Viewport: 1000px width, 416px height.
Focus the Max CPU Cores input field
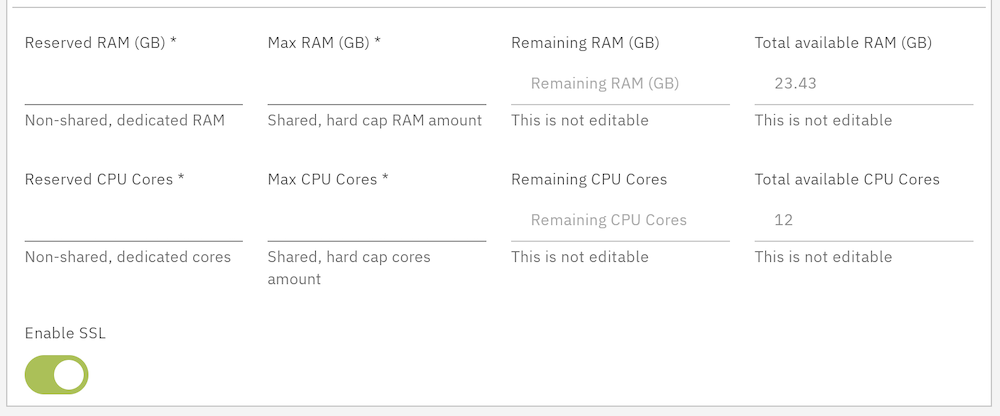377,220
